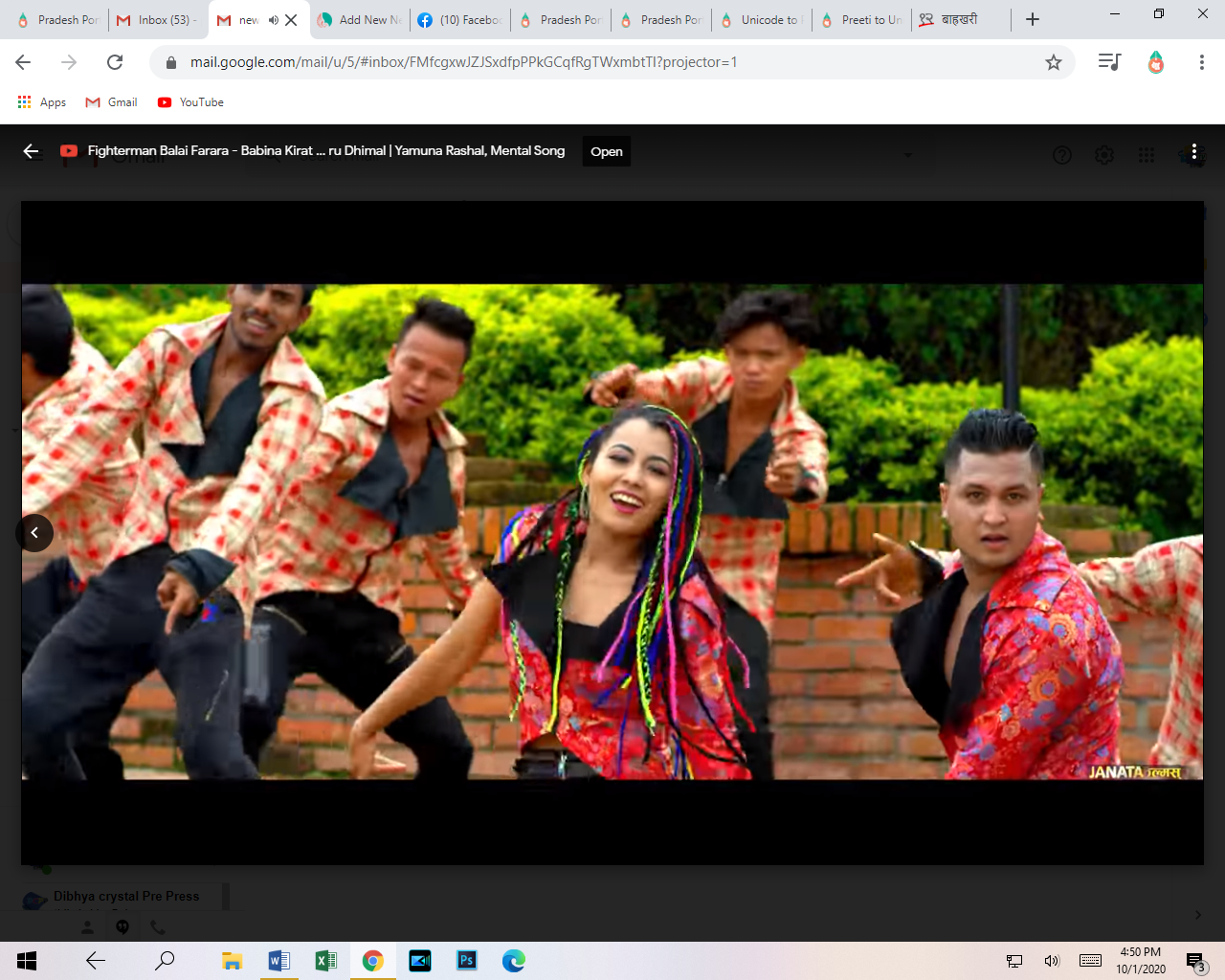The width and height of the screenshot is (1225, 980).
Task: Click the taskbar back arrow icon
Action: click(96, 961)
